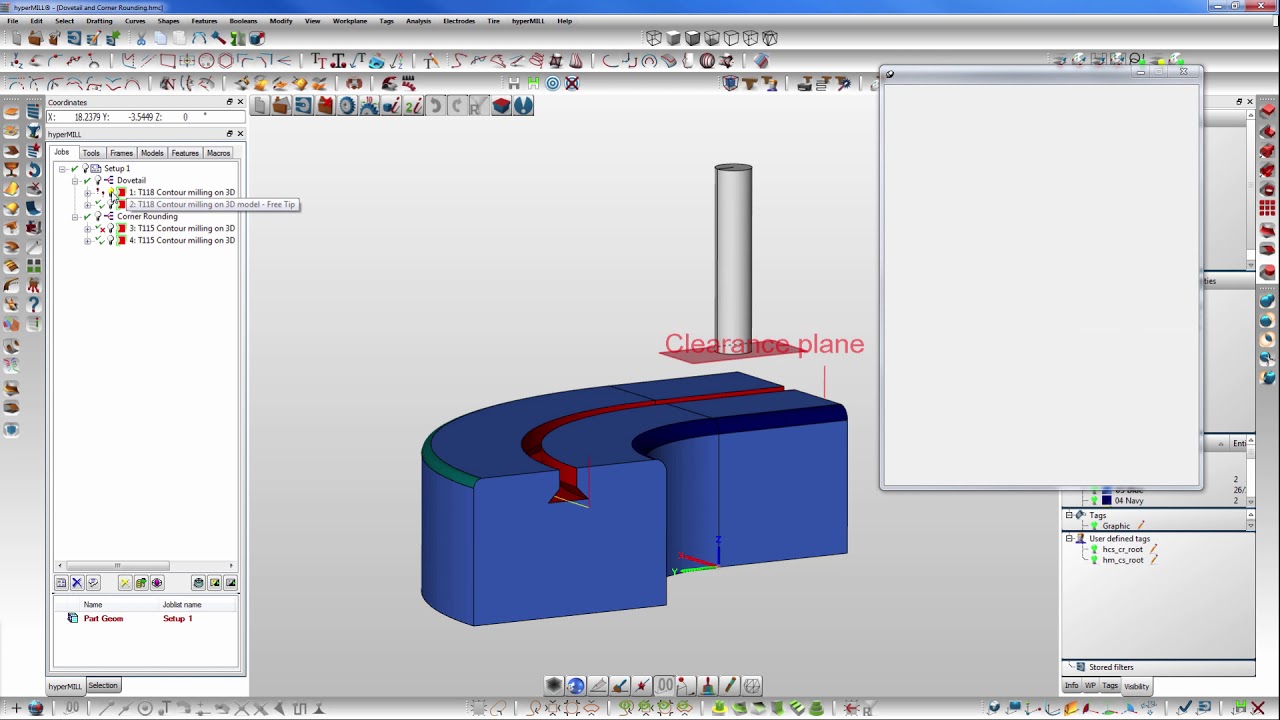Open the Visibility tab at bottom right
Viewport: 1280px width, 720px height.
point(1136,686)
